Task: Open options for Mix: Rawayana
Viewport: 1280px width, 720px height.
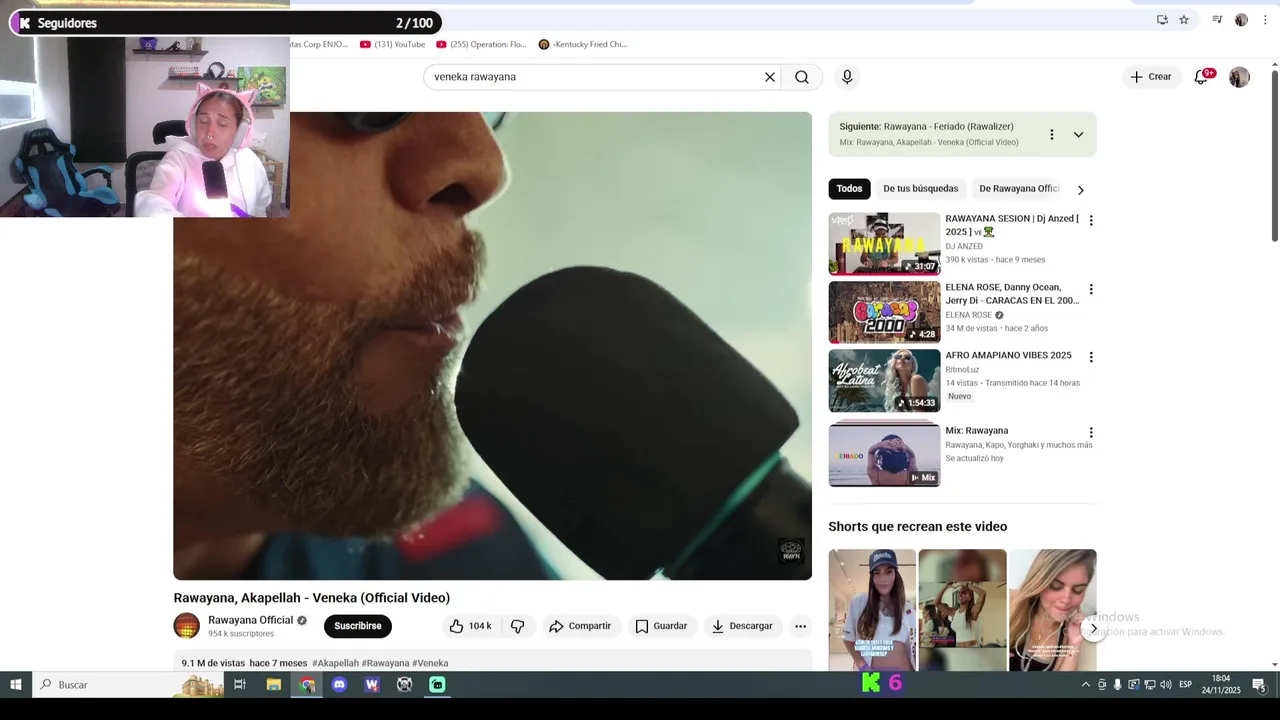Action: point(1091,432)
